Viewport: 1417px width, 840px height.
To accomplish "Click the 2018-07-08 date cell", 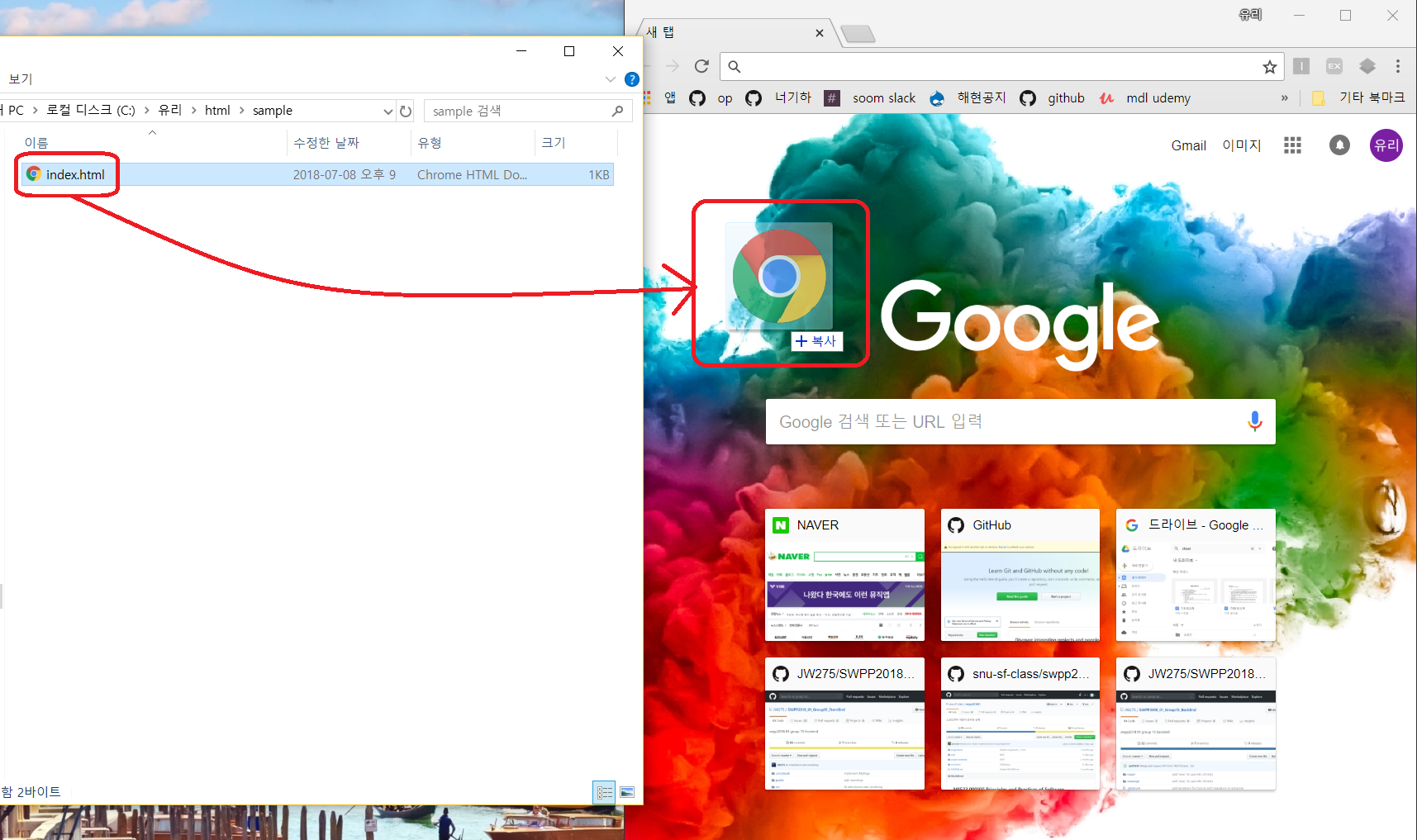I will pos(344,174).
